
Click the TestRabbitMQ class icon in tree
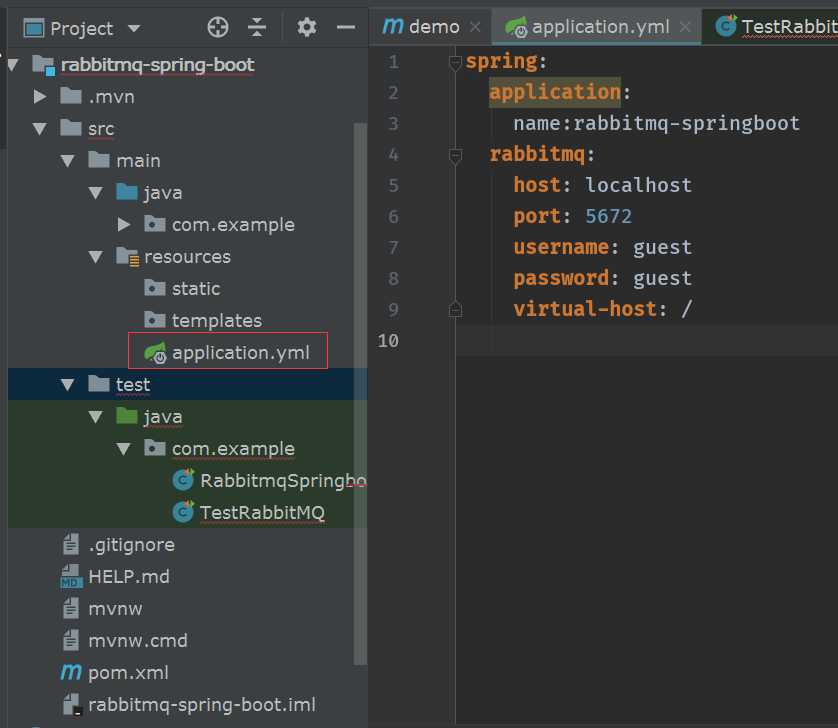(183, 512)
